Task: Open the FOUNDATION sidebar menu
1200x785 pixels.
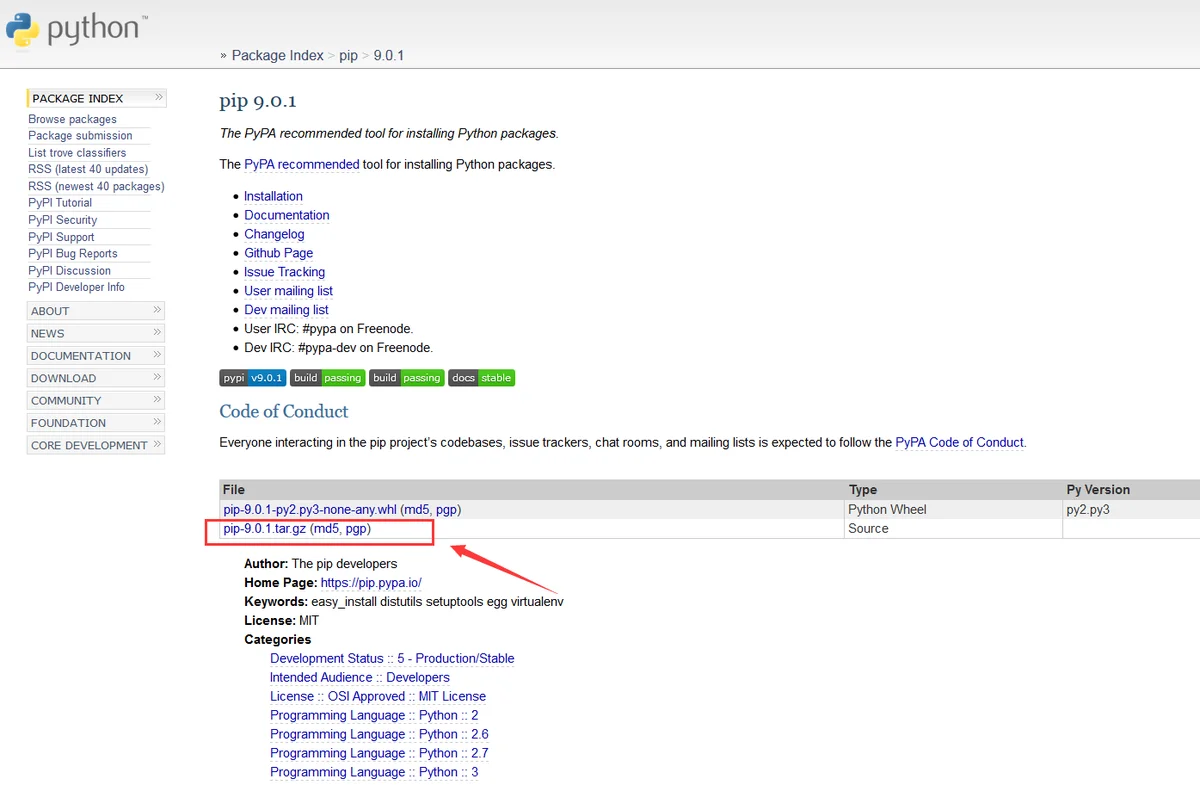Action: (x=96, y=423)
